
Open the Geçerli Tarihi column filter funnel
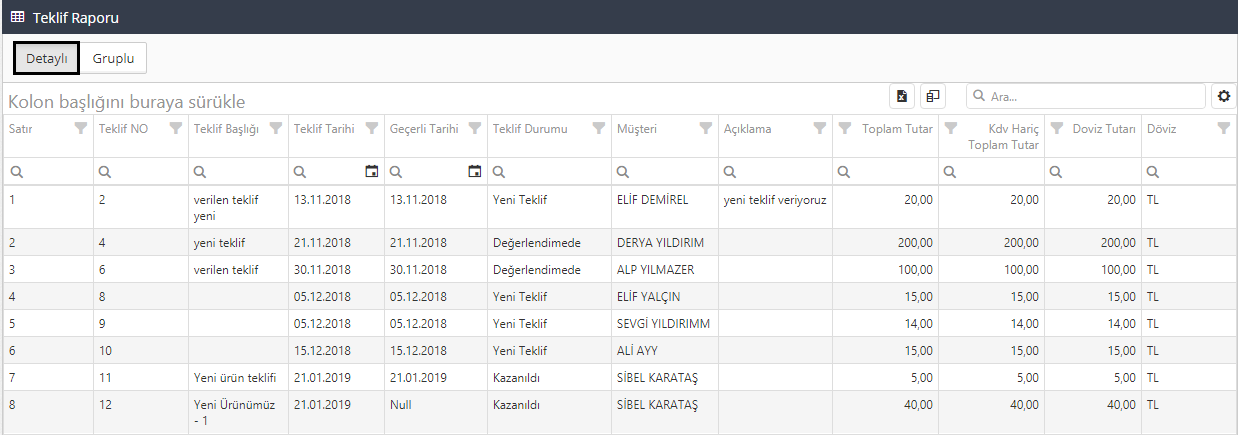click(475, 128)
